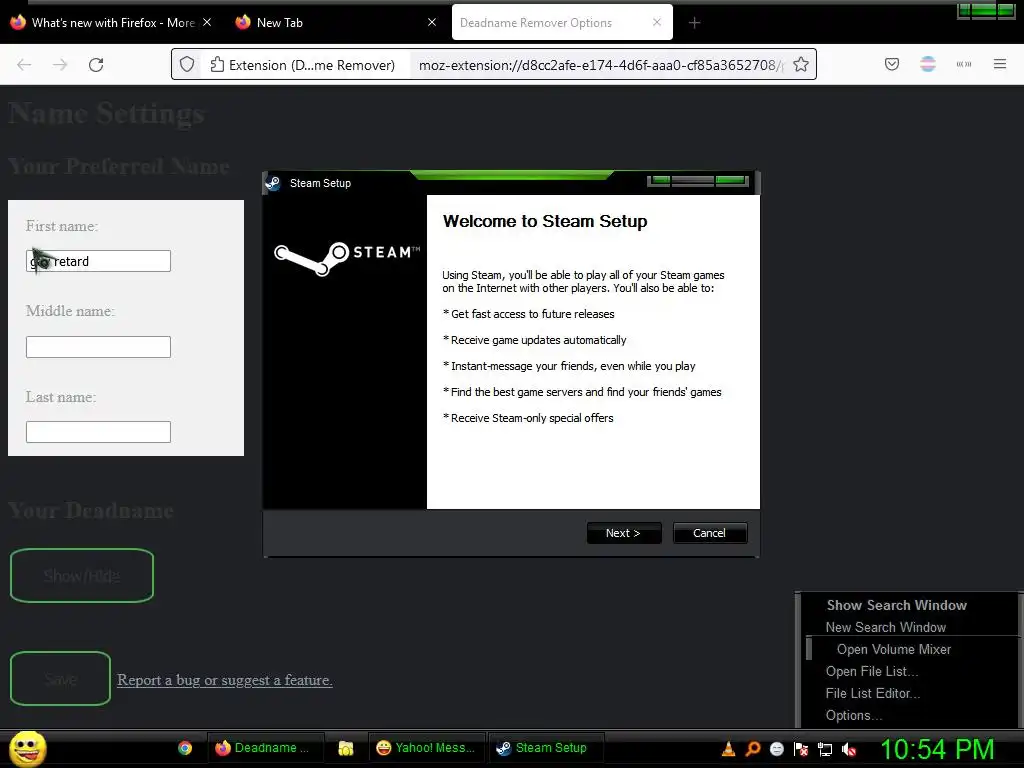Close the Deadname Remover Options tab
This screenshot has width=1024, height=768.
657,22
